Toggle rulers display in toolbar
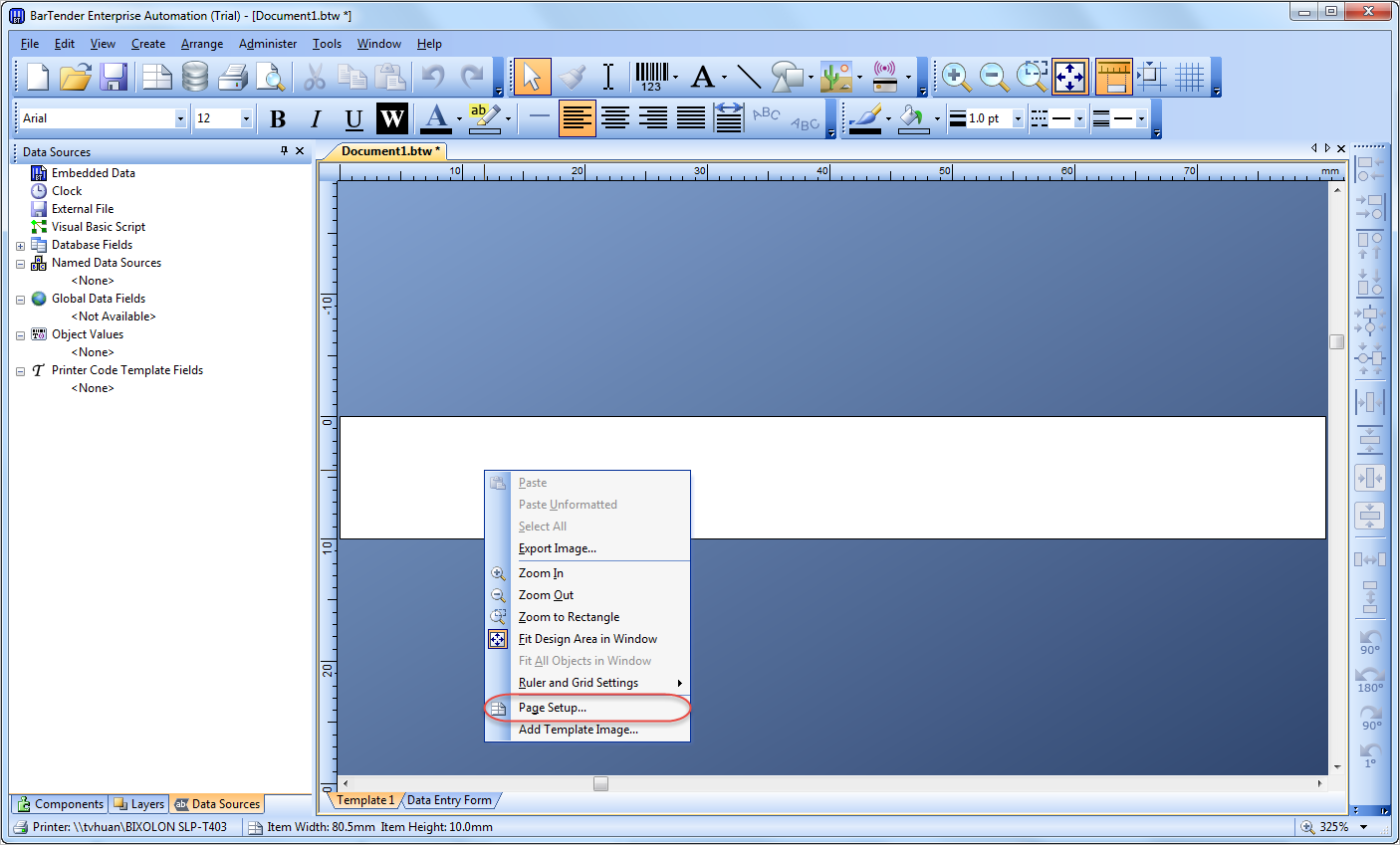The width and height of the screenshot is (1400, 845). (1113, 77)
